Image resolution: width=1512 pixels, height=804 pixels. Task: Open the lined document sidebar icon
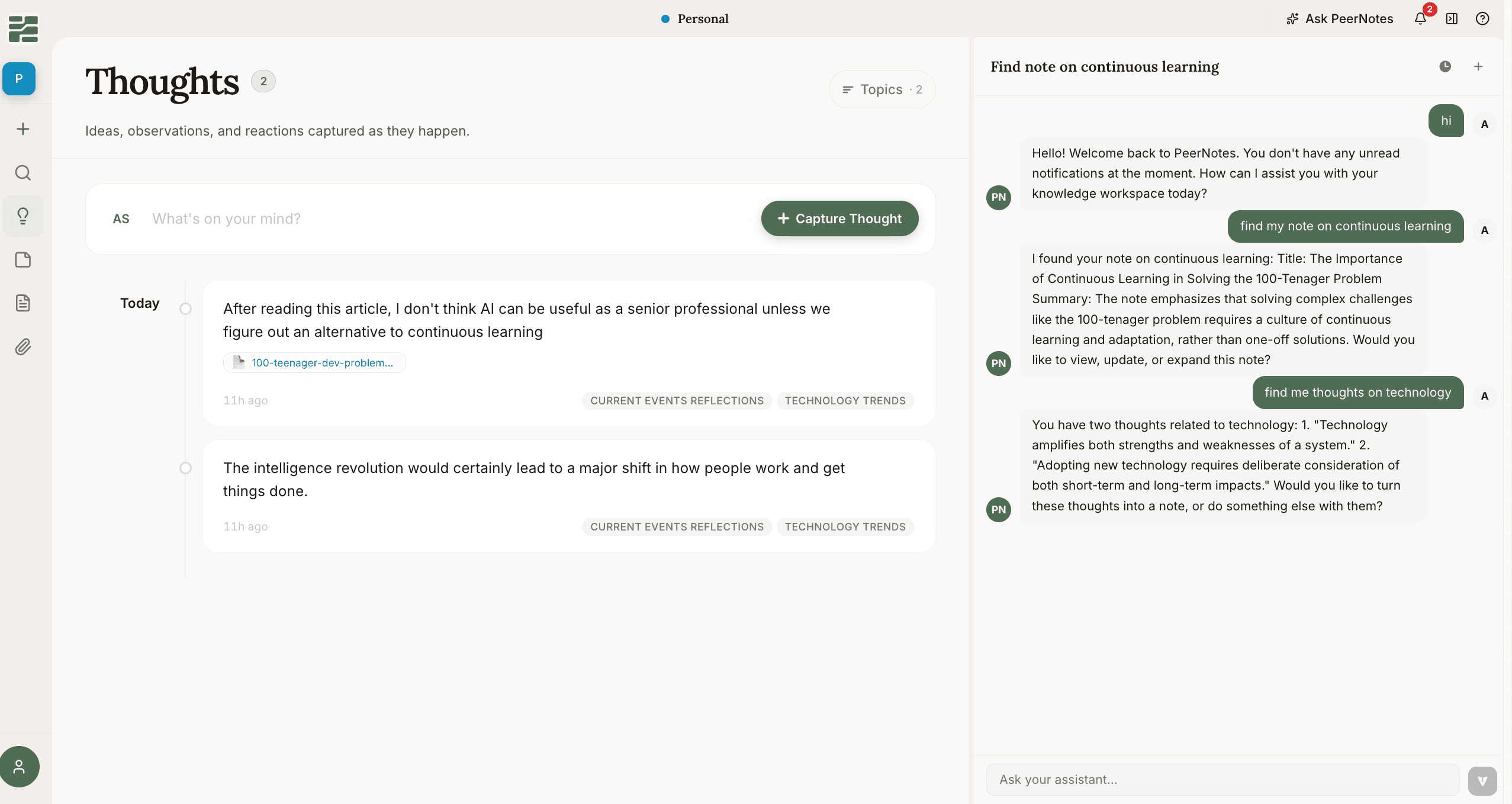[22, 303]
